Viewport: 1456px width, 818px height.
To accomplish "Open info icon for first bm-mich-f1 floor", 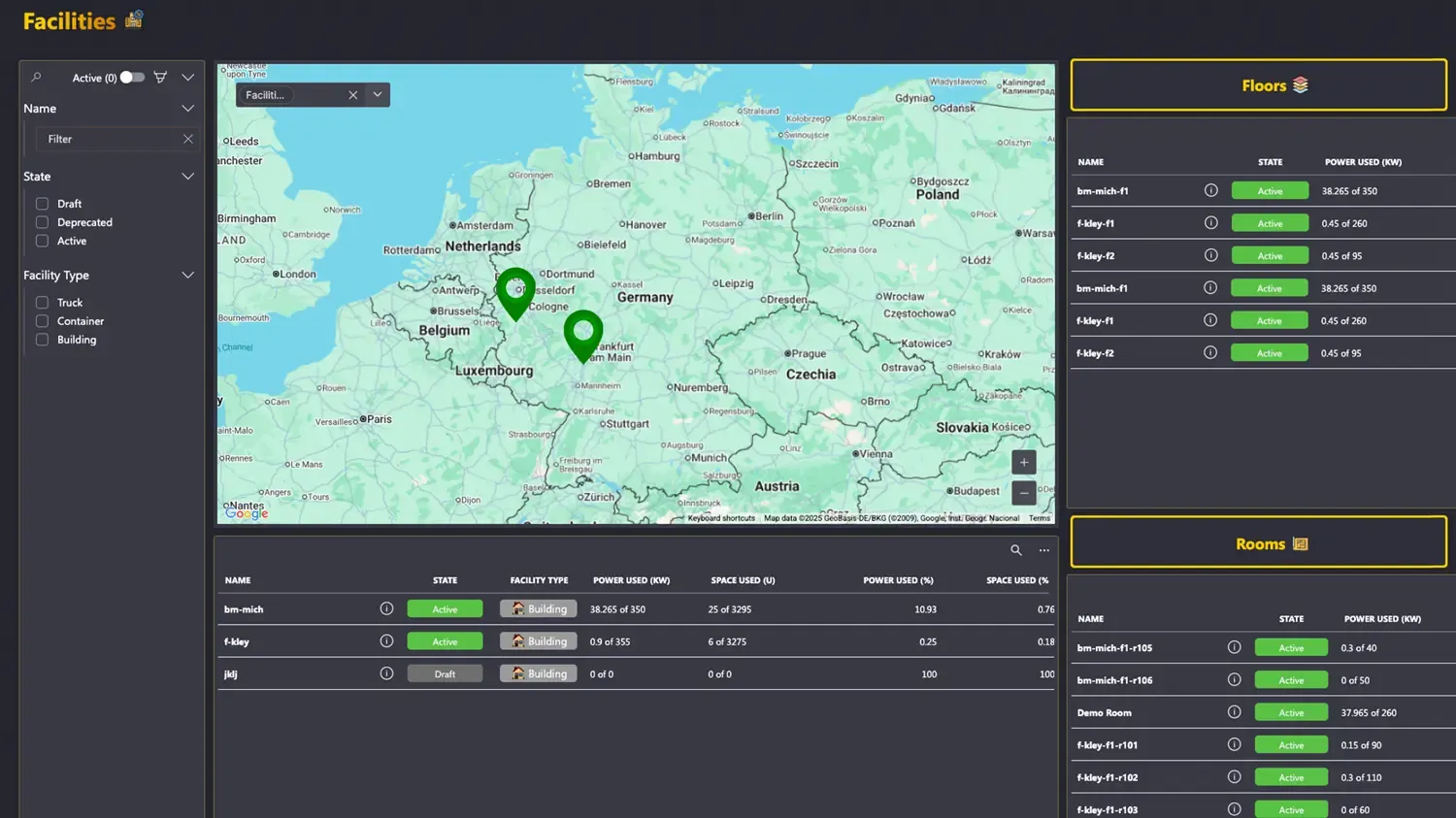I will [1210, 191].
